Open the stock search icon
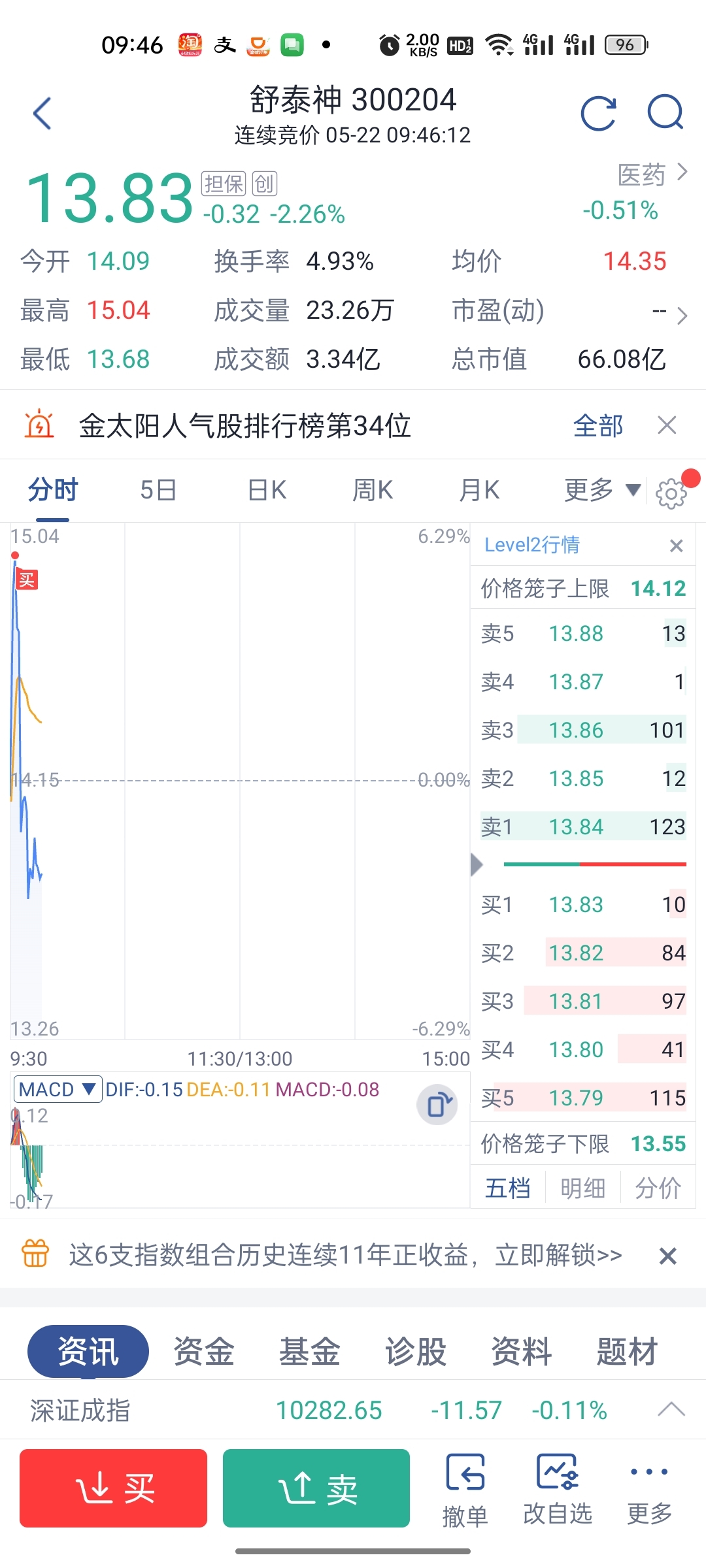This screenshot has width=706, height=1568. click(665, 113)
